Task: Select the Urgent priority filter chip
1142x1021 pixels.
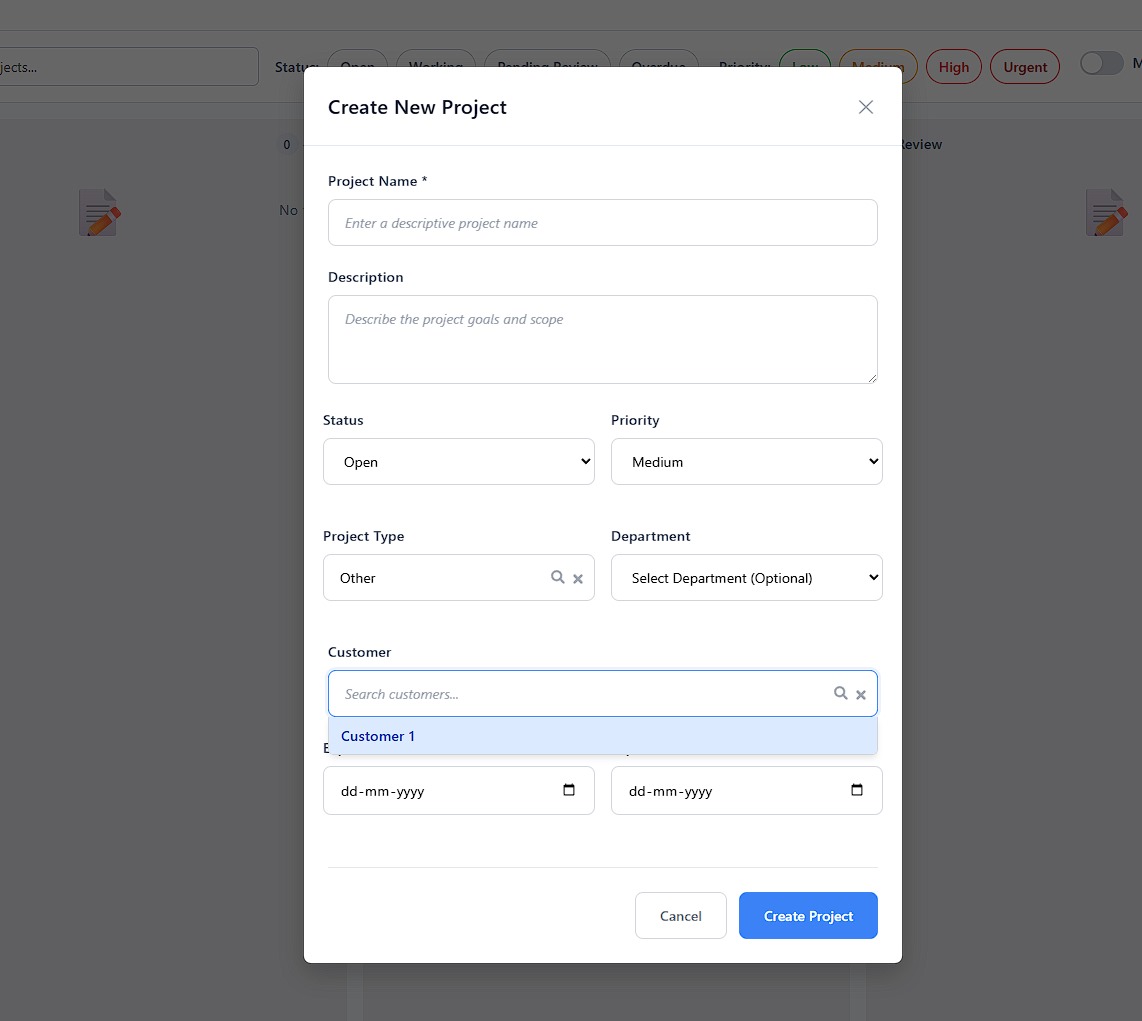Action: point(1025,67)
